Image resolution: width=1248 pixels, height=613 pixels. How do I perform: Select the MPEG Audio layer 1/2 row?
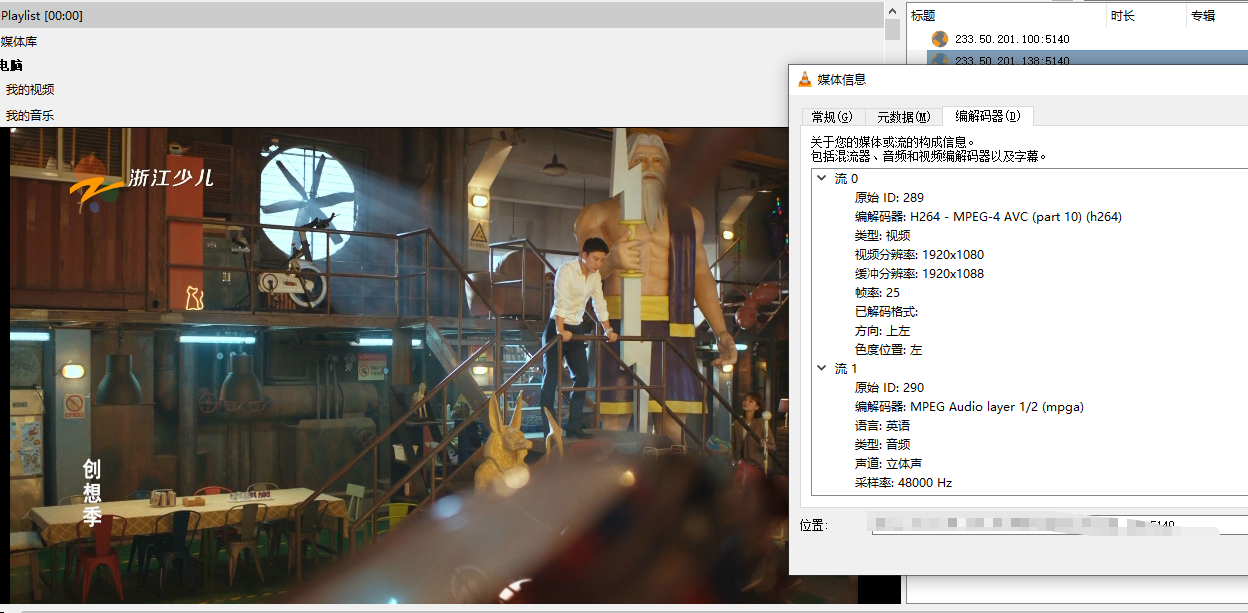coord(969,406)
